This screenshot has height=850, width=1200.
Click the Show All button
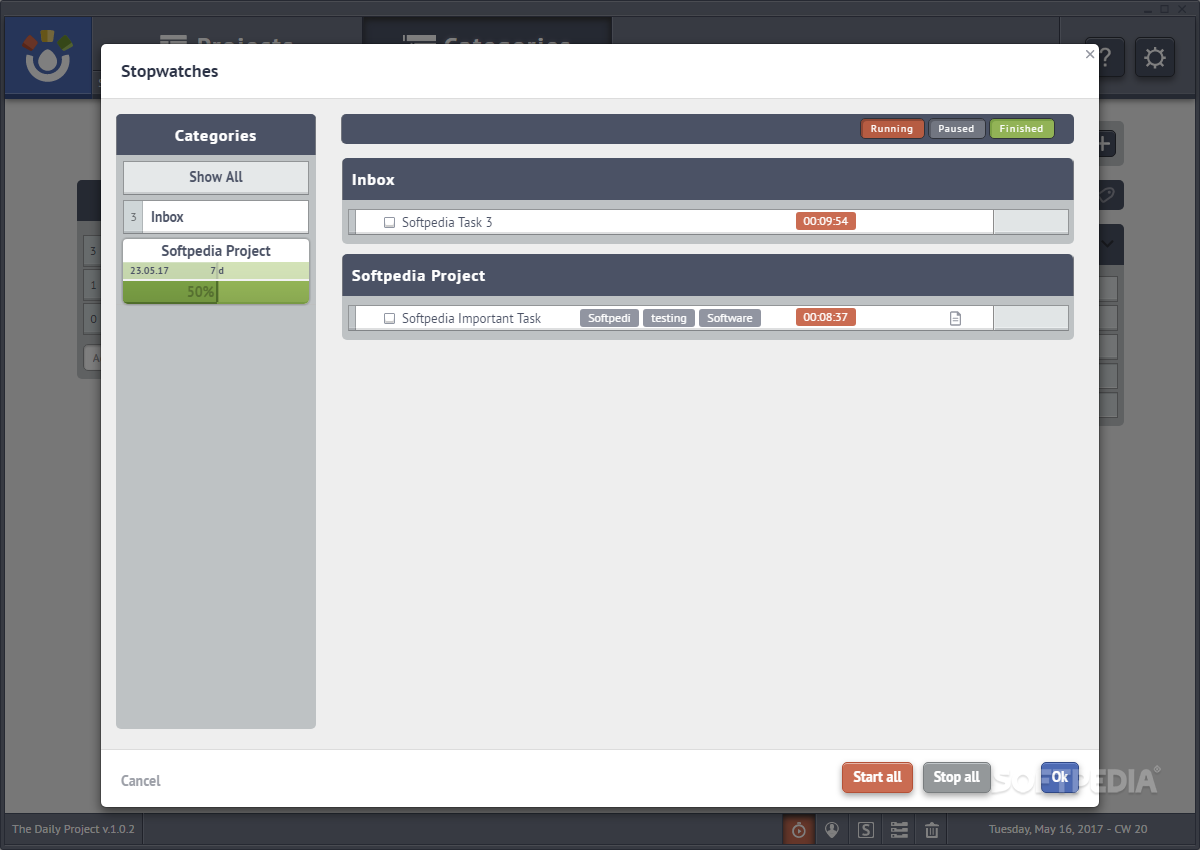click(216, 177)
